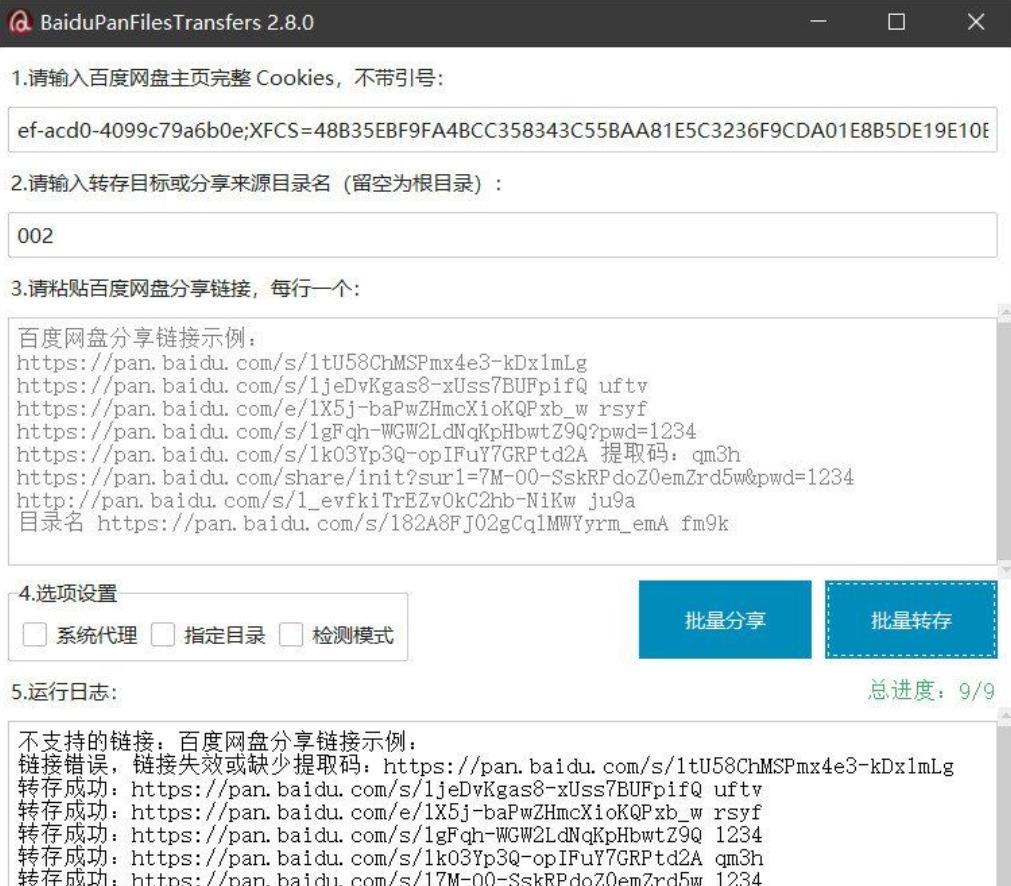Click the links box scrollbar up arrow
Viewport: 1011px width, 886px height.
[x=1004, y=314]
